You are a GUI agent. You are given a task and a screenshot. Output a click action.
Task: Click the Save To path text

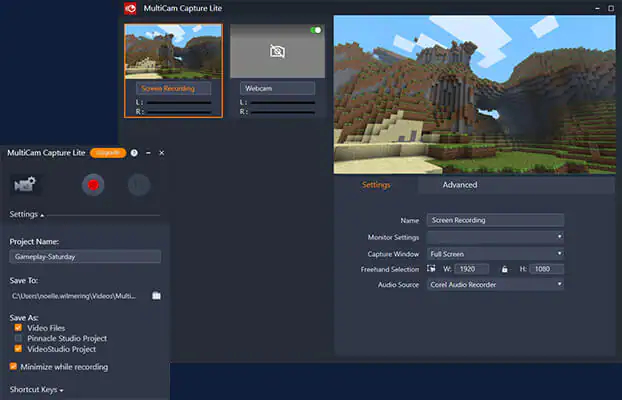pos(74,296)
